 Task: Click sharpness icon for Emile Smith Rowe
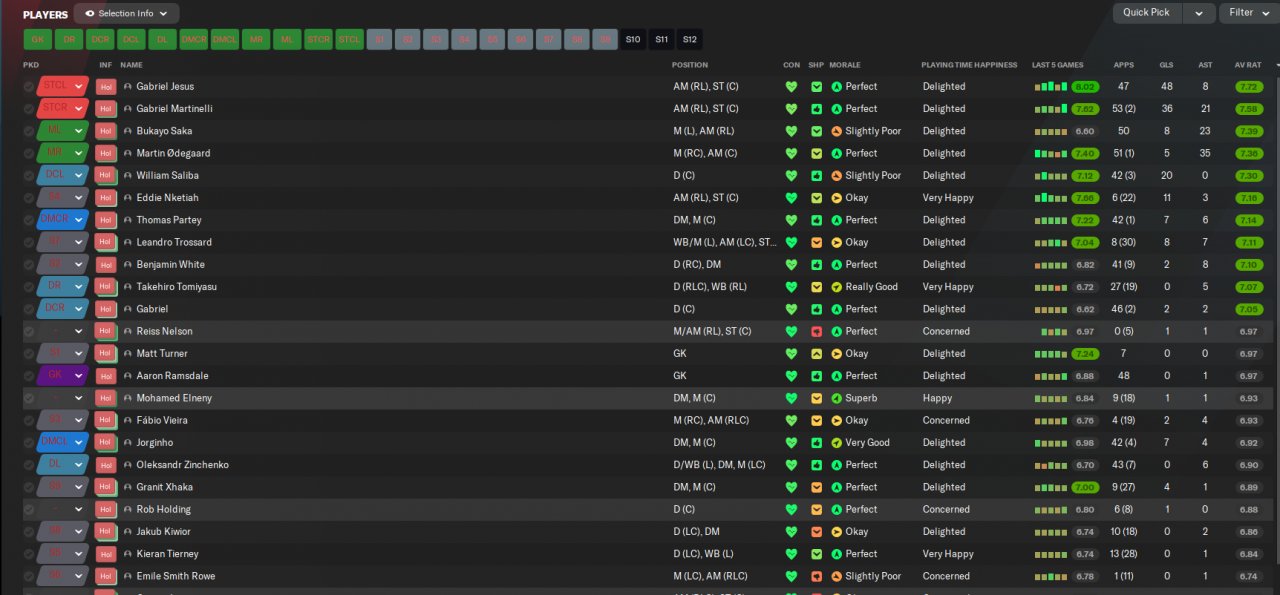click(816, 577)
